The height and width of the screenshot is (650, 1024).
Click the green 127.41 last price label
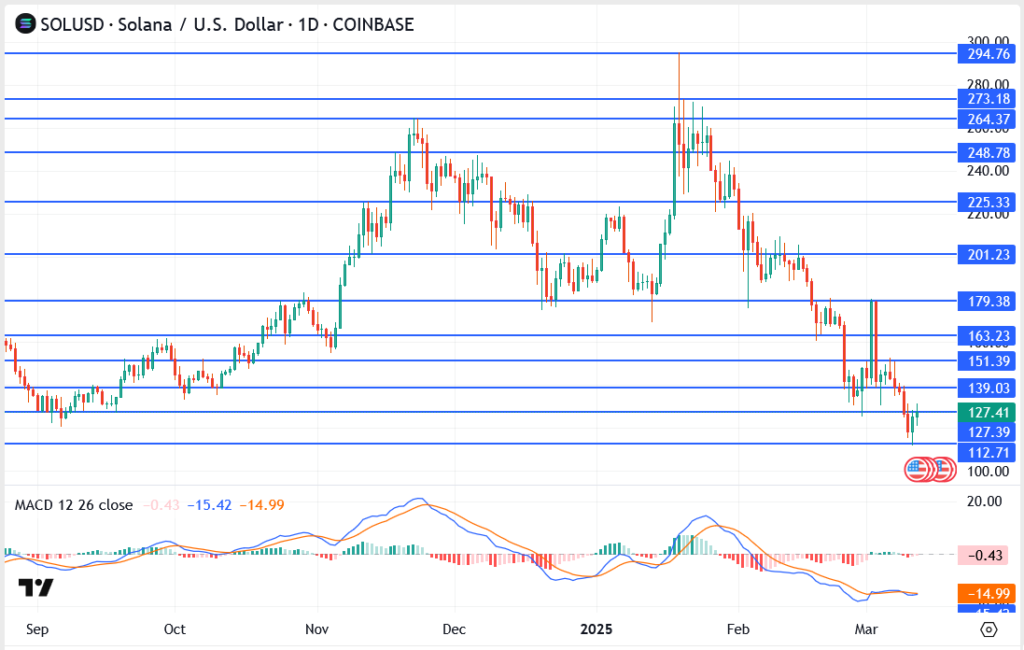[x=987, y=411]
